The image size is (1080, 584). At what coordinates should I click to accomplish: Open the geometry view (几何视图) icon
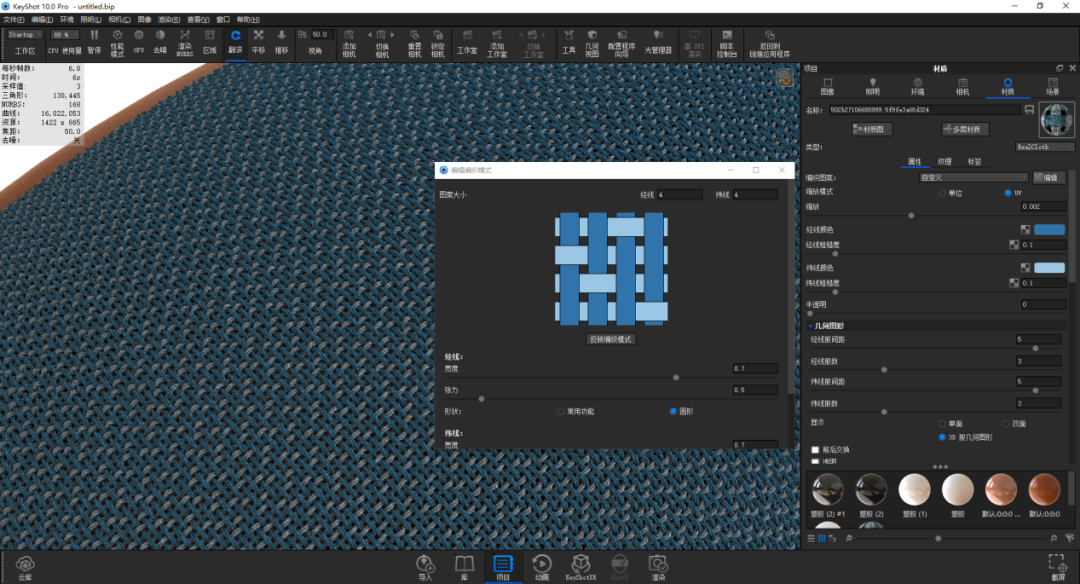coord(592,43)
